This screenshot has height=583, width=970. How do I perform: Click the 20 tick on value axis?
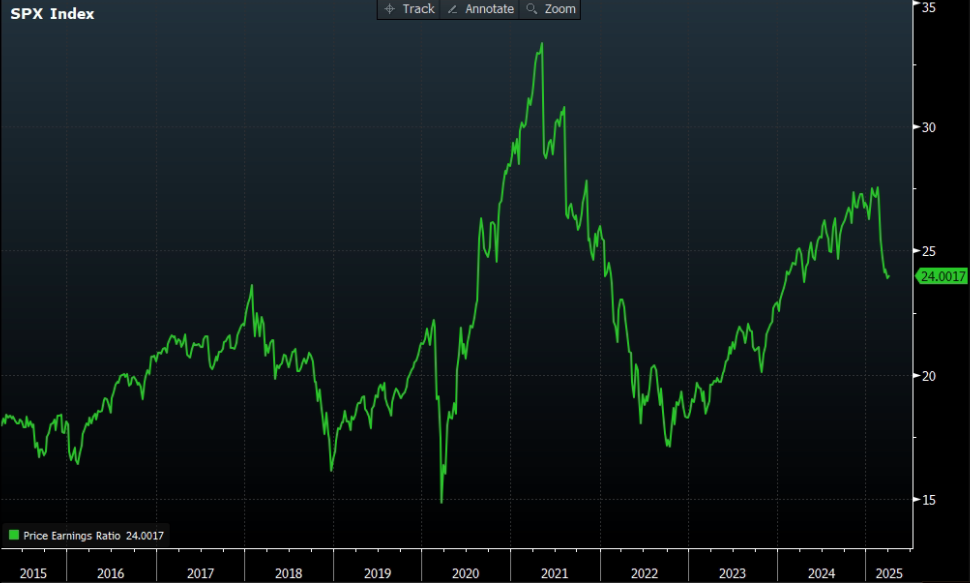[x=929, y=376]
